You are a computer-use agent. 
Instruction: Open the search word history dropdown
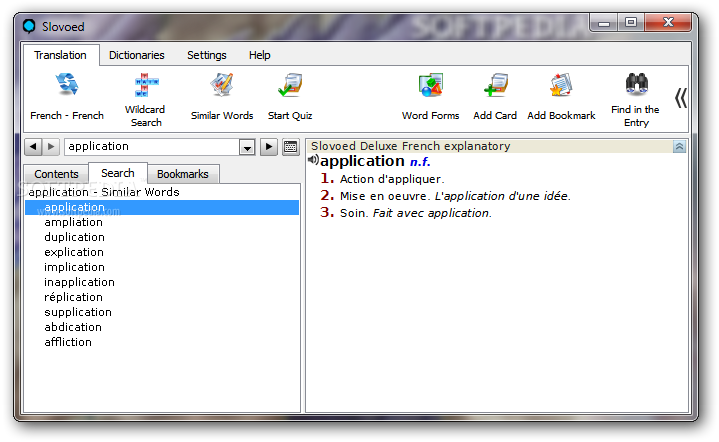247,147
